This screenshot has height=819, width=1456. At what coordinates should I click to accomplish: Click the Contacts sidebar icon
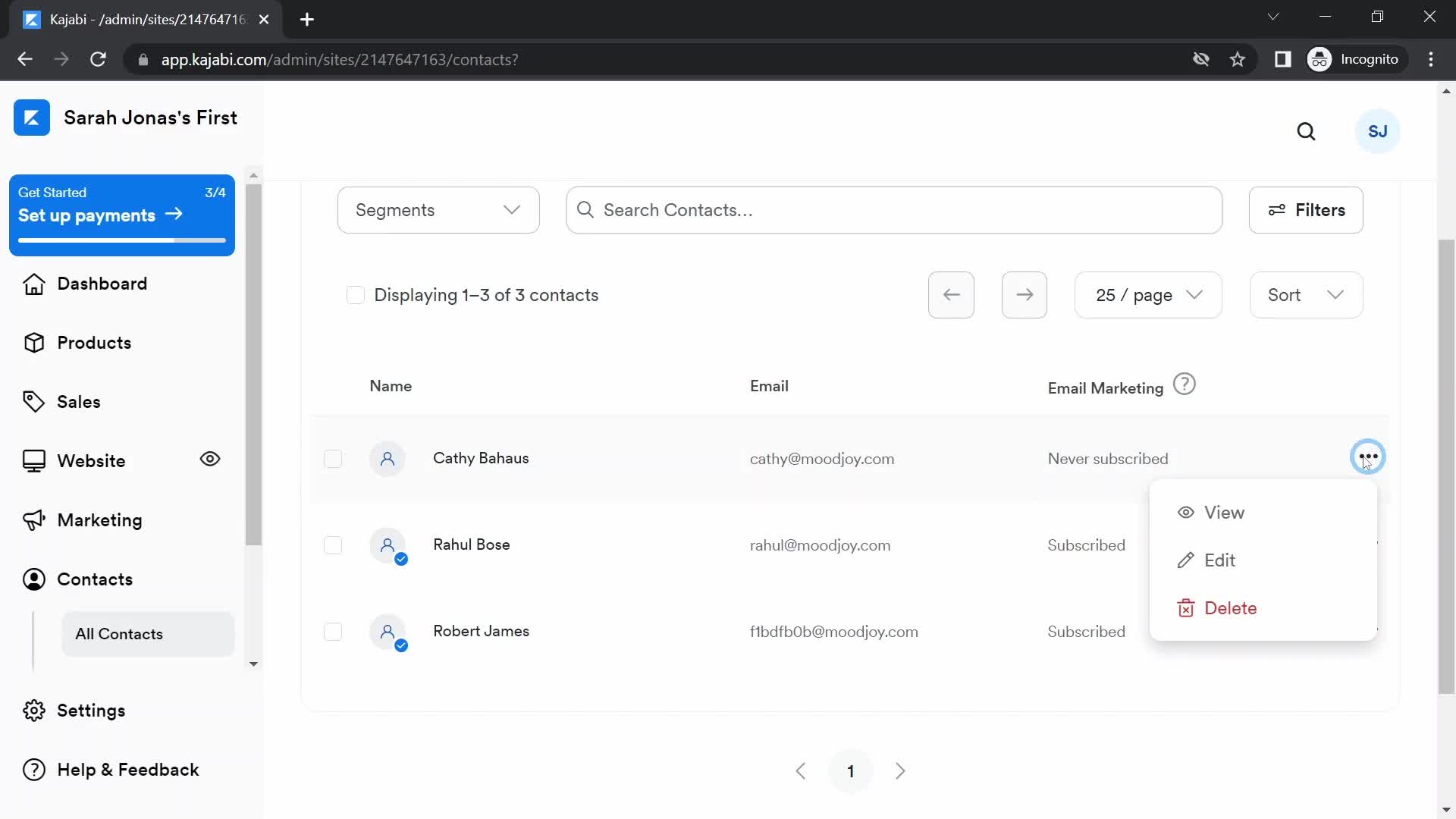[34, 579]
